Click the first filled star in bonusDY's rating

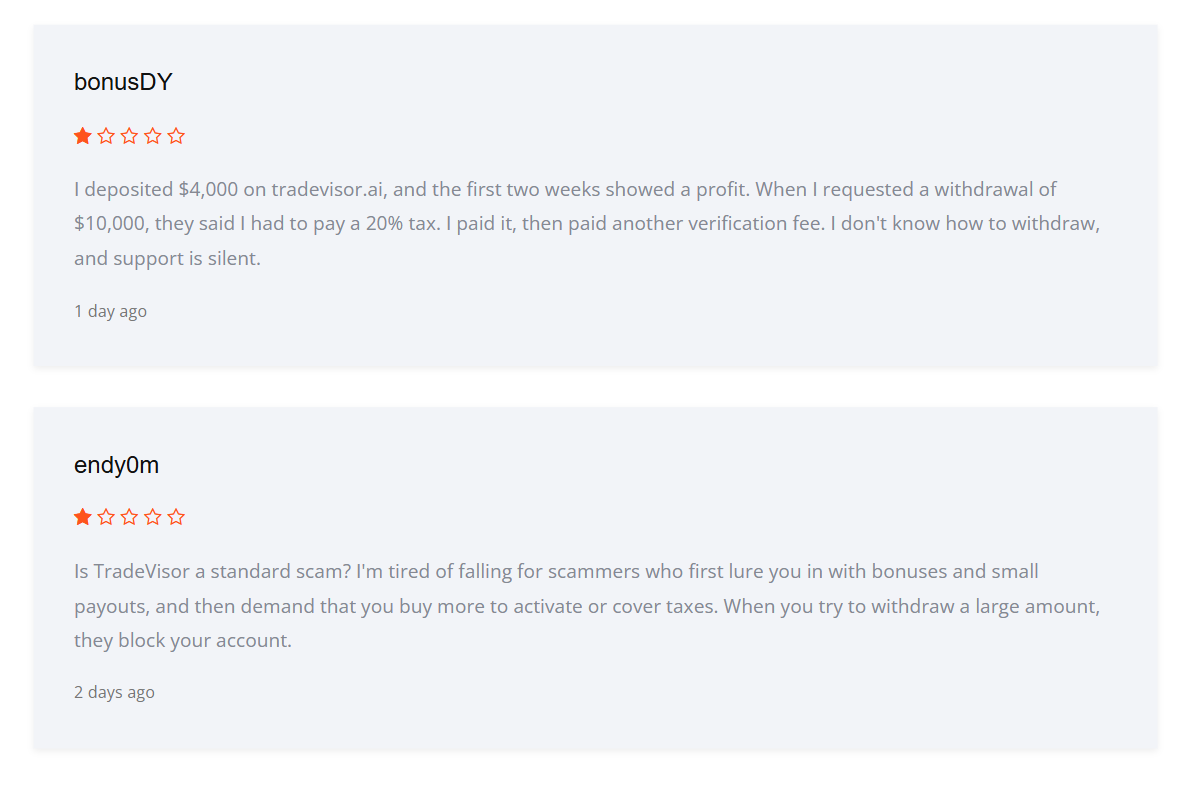tap(83, 136)
